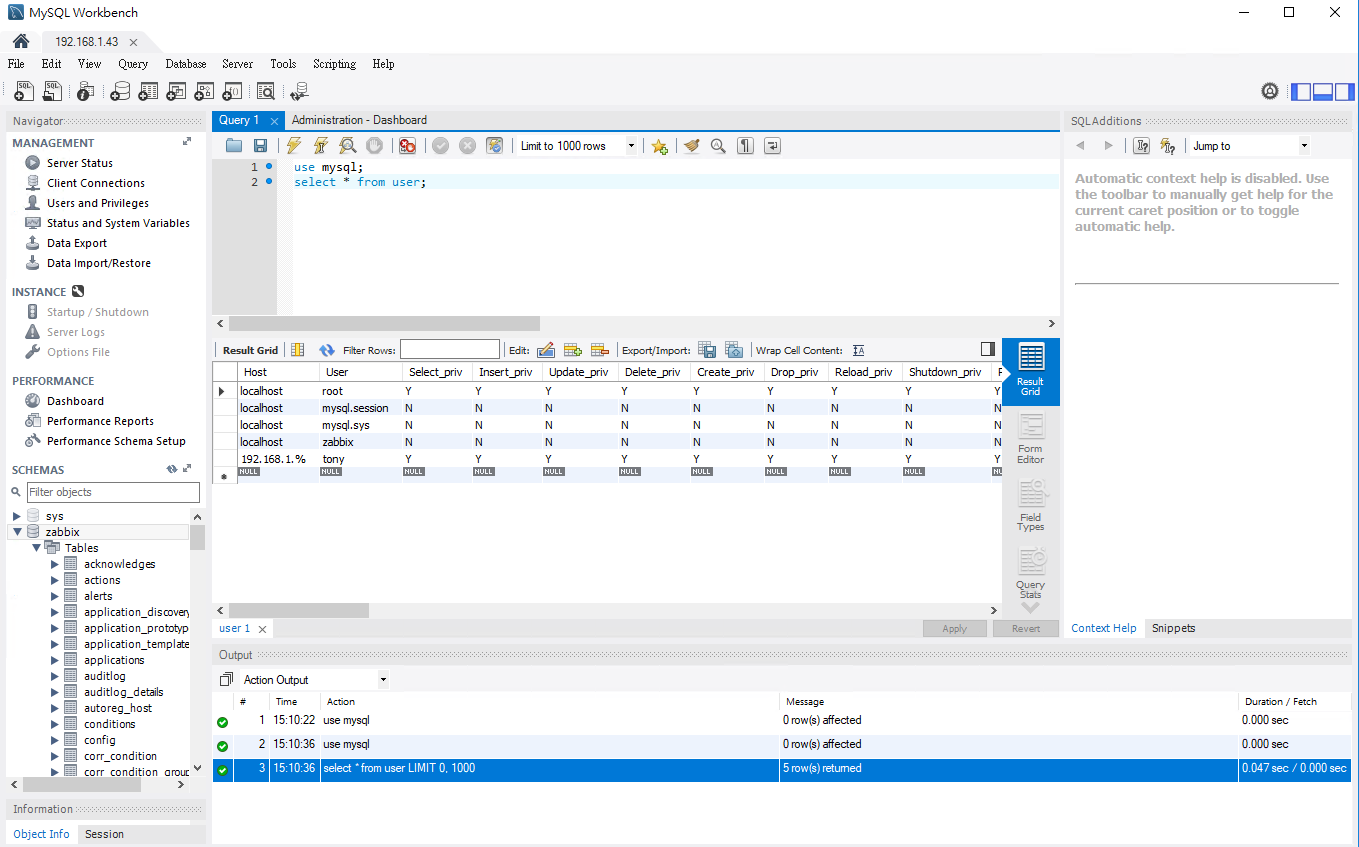Screen dimensions: 1359x847
Task: Switch to Form Editor view
Action: pos(1031,438)
